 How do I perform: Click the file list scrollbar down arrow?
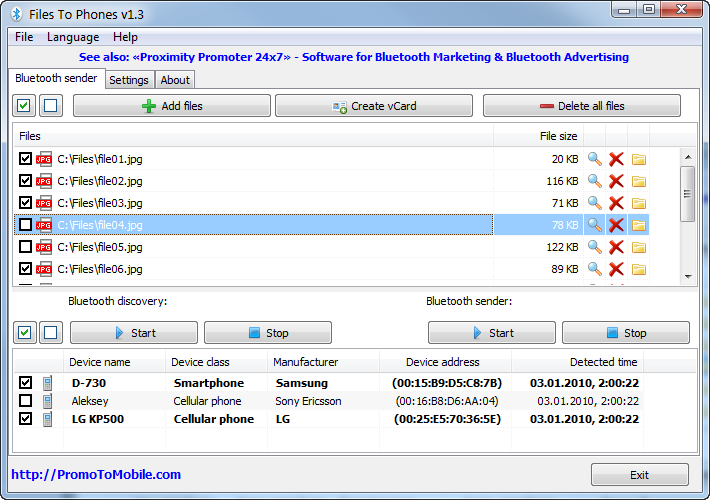[x=688, y=276]
